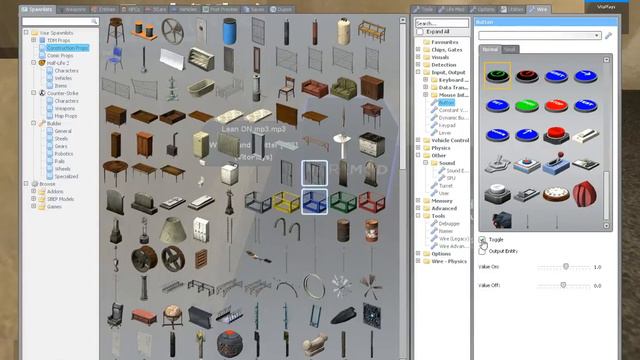The image size is (640, 360).
Task: Select the blue plastic barrel prop
Action: [x=229, y=31]
